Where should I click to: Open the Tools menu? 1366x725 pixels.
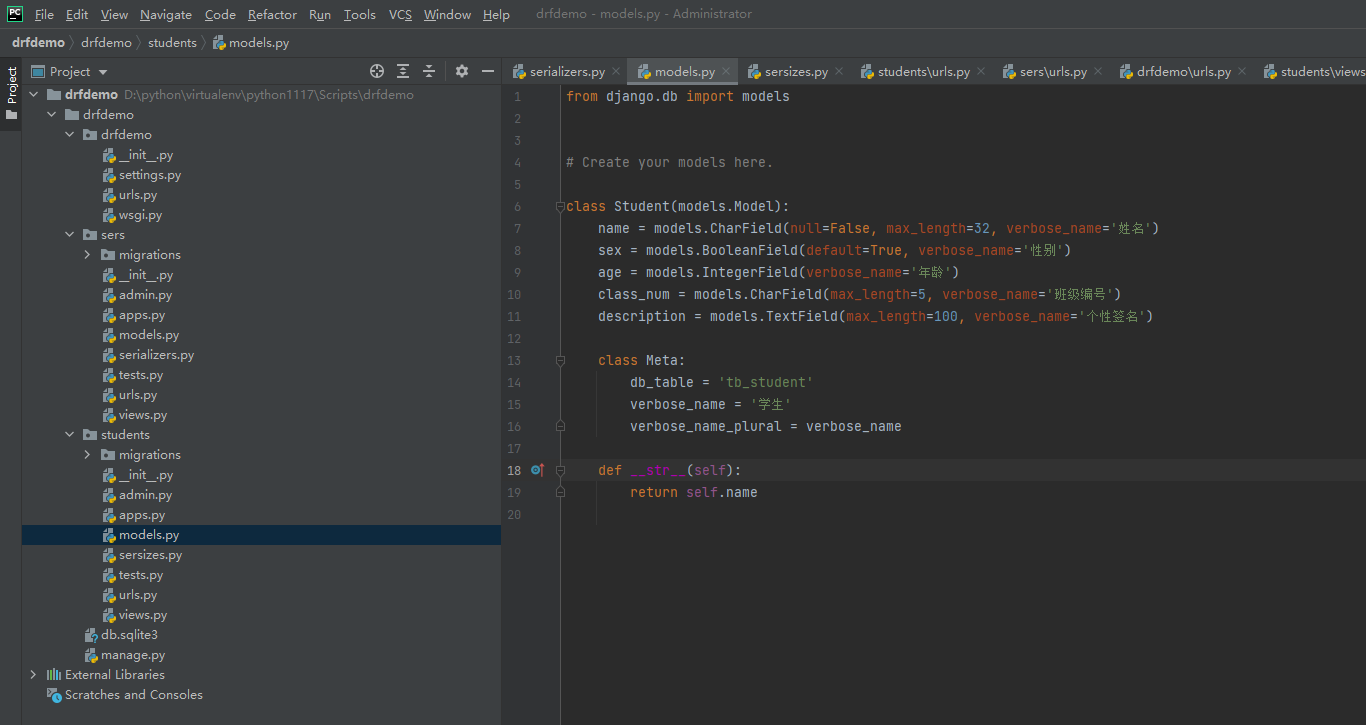tap(360, 14)
